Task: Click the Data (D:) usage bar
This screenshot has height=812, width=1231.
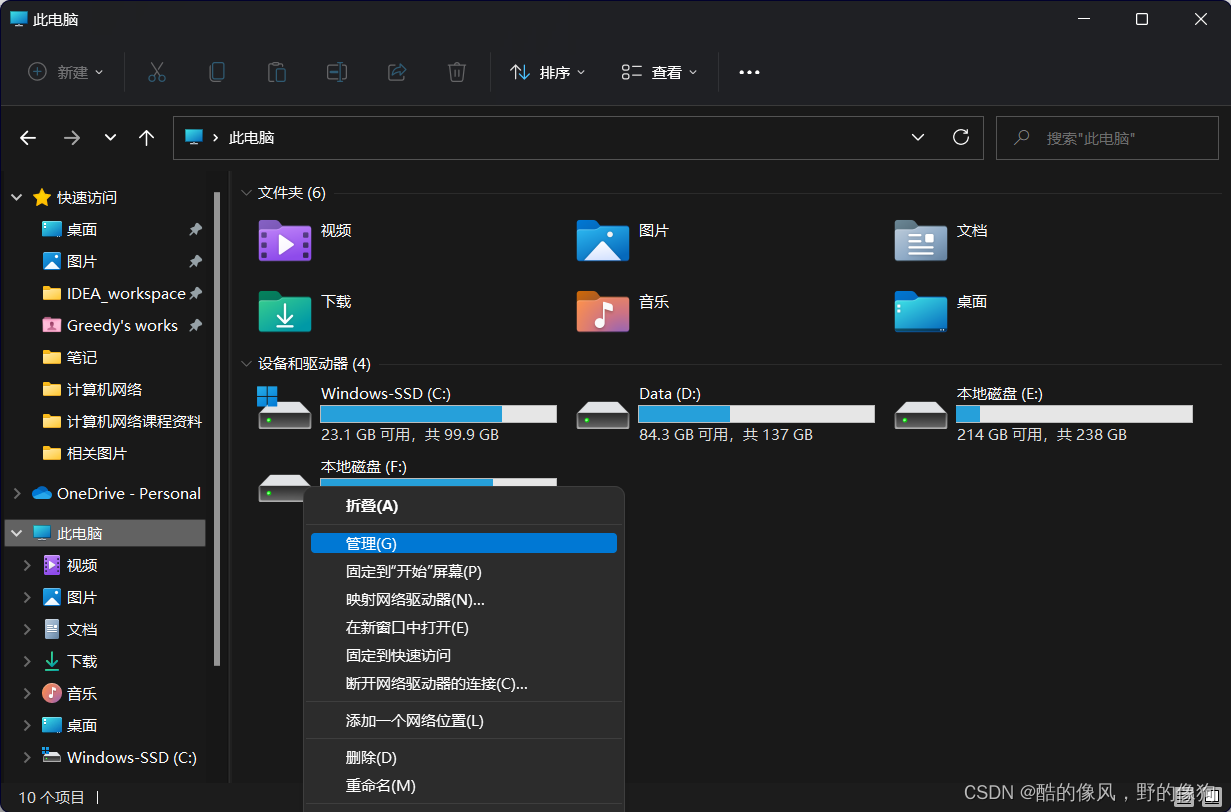Action: (756, 414)
